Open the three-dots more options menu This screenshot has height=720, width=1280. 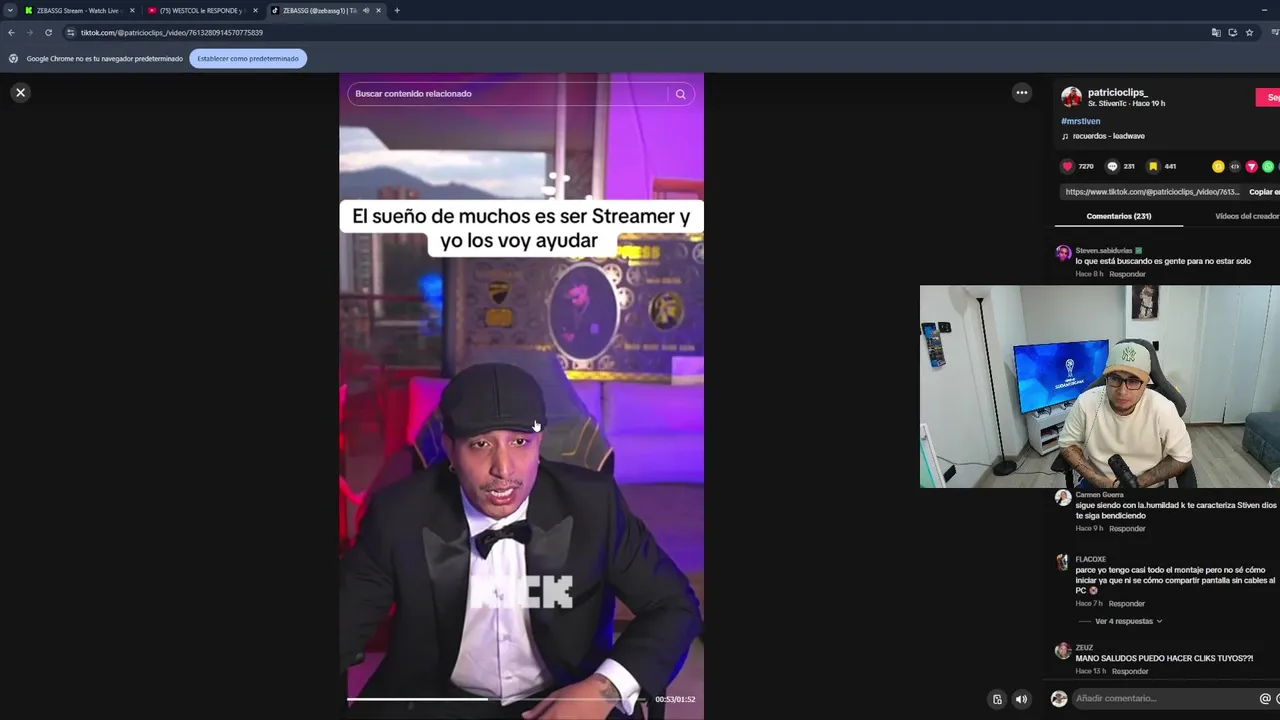pos(1021,93)
